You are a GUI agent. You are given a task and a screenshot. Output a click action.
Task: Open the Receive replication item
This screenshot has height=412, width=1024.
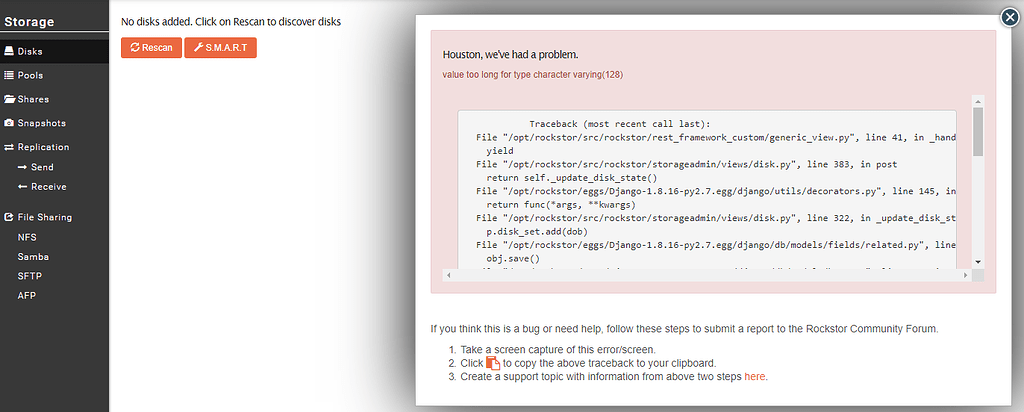coord(42,187)
